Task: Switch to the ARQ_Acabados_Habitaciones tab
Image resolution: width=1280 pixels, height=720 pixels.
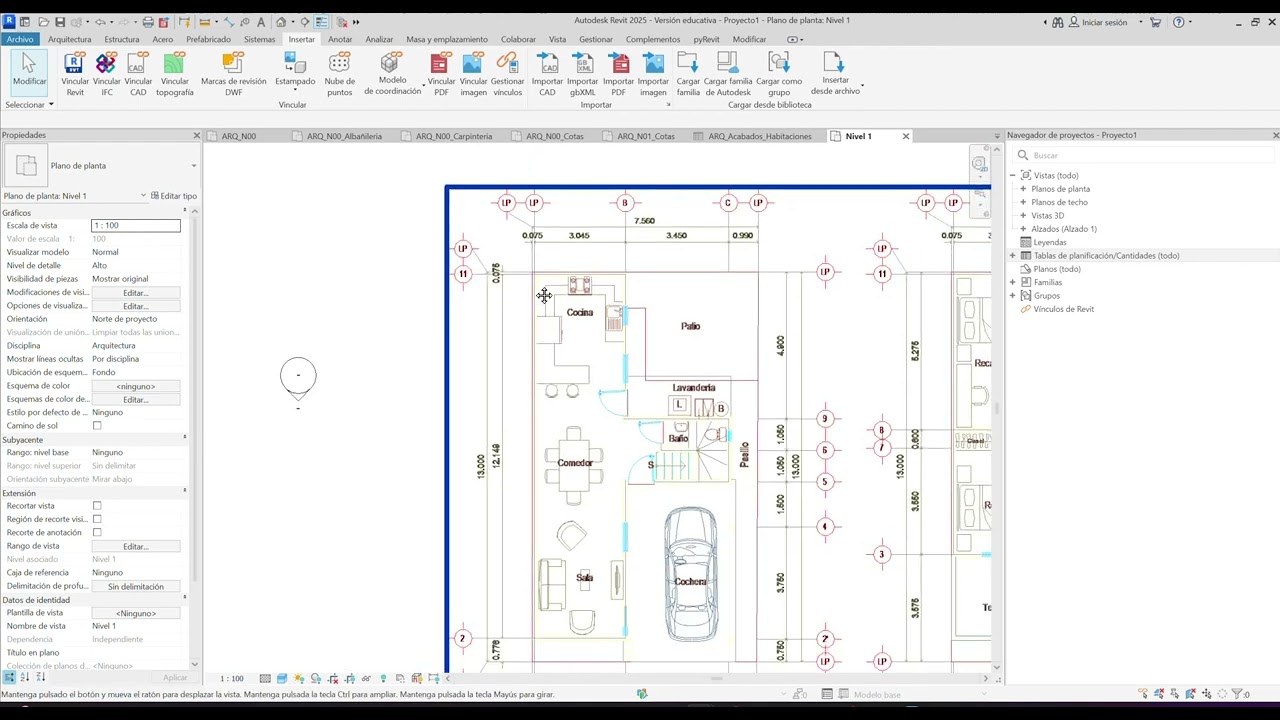Action: pos(760,136)
